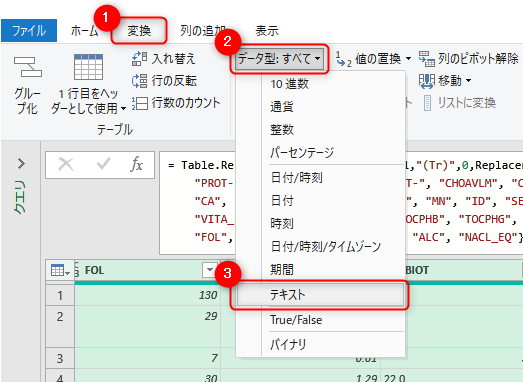Screen dimensions: 523x382
Task: Choose 日付/時刻 data type
Action: pyautogui.click(x=320, y=177)
